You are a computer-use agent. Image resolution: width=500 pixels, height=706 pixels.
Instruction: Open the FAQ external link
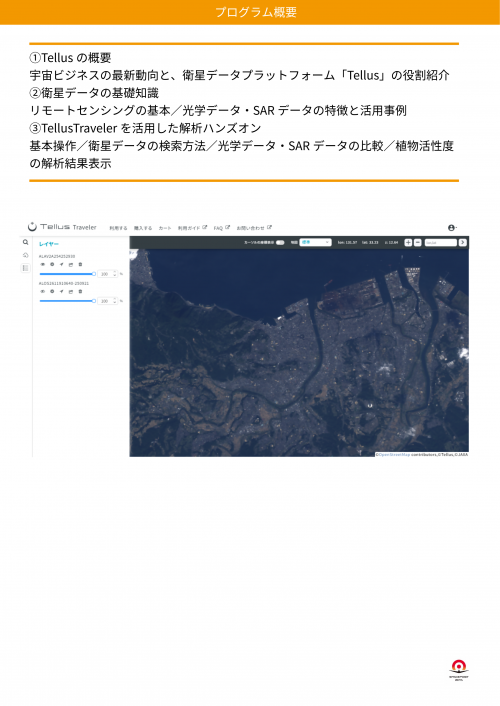222,228
